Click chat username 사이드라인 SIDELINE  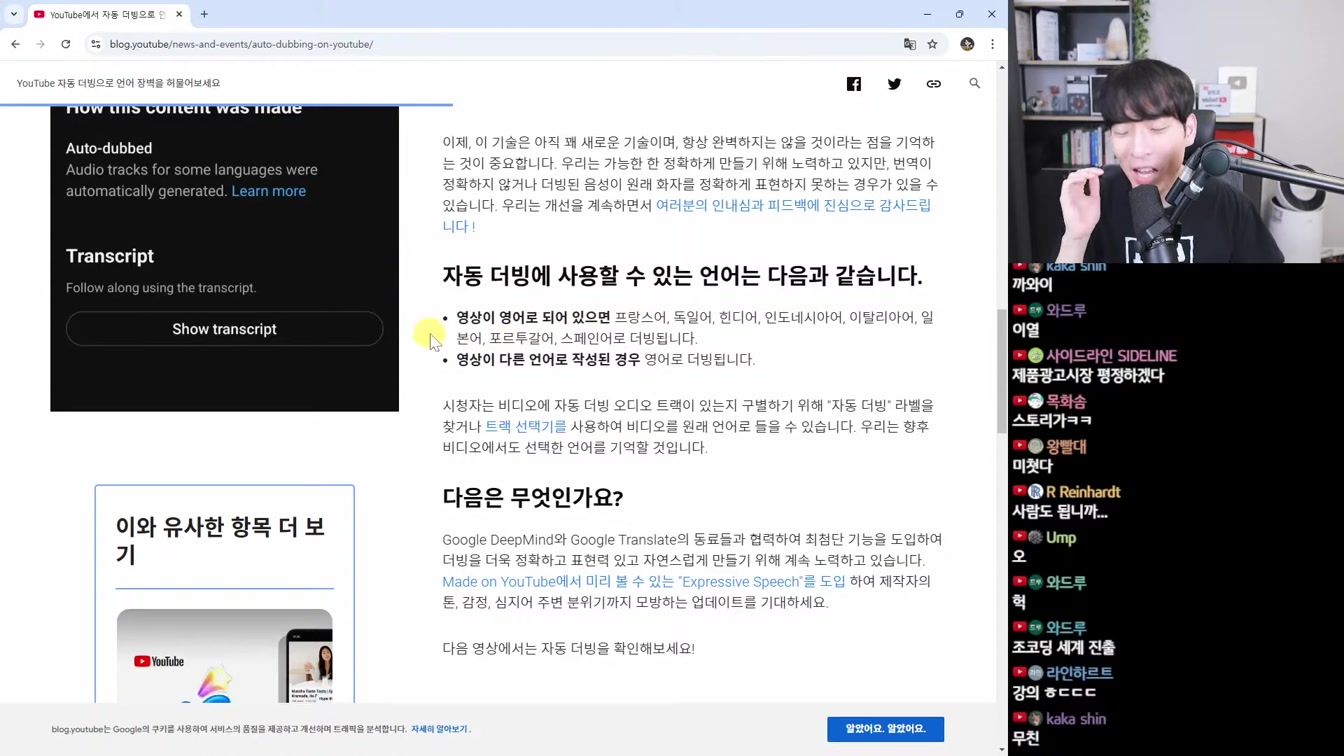(x=1111, y=356)
